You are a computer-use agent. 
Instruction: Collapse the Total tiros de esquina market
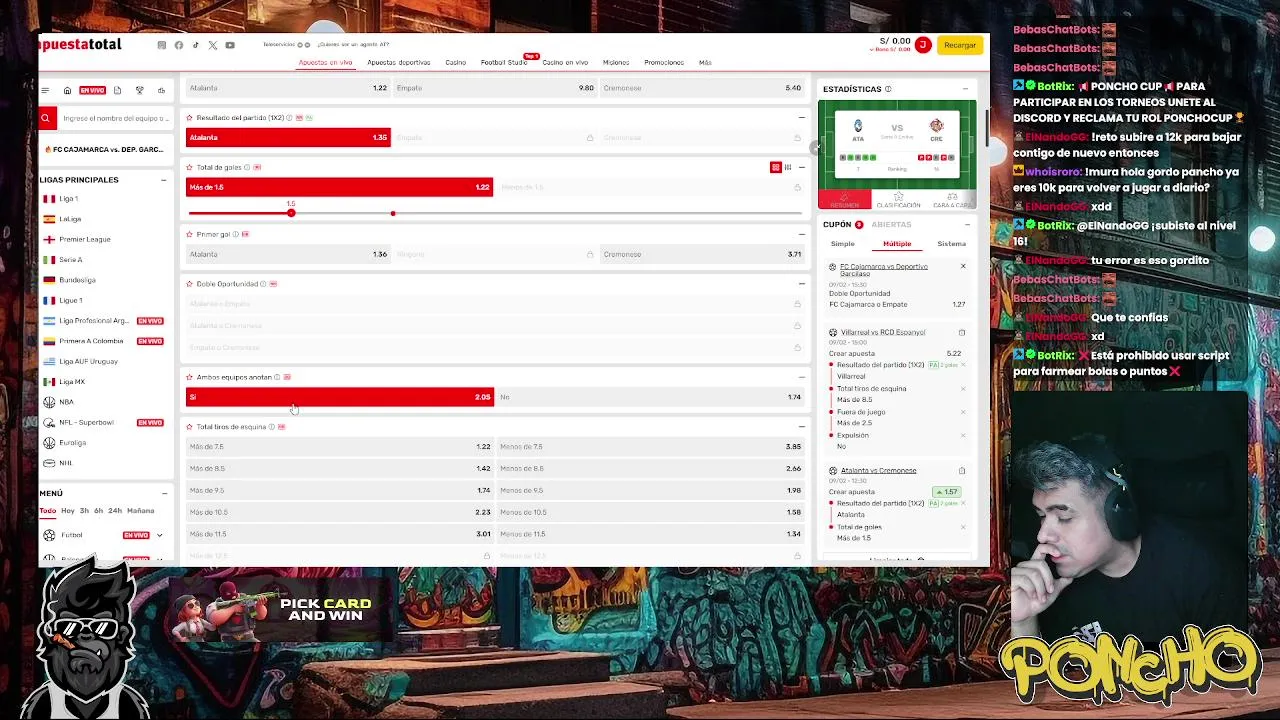click(801, 427)
